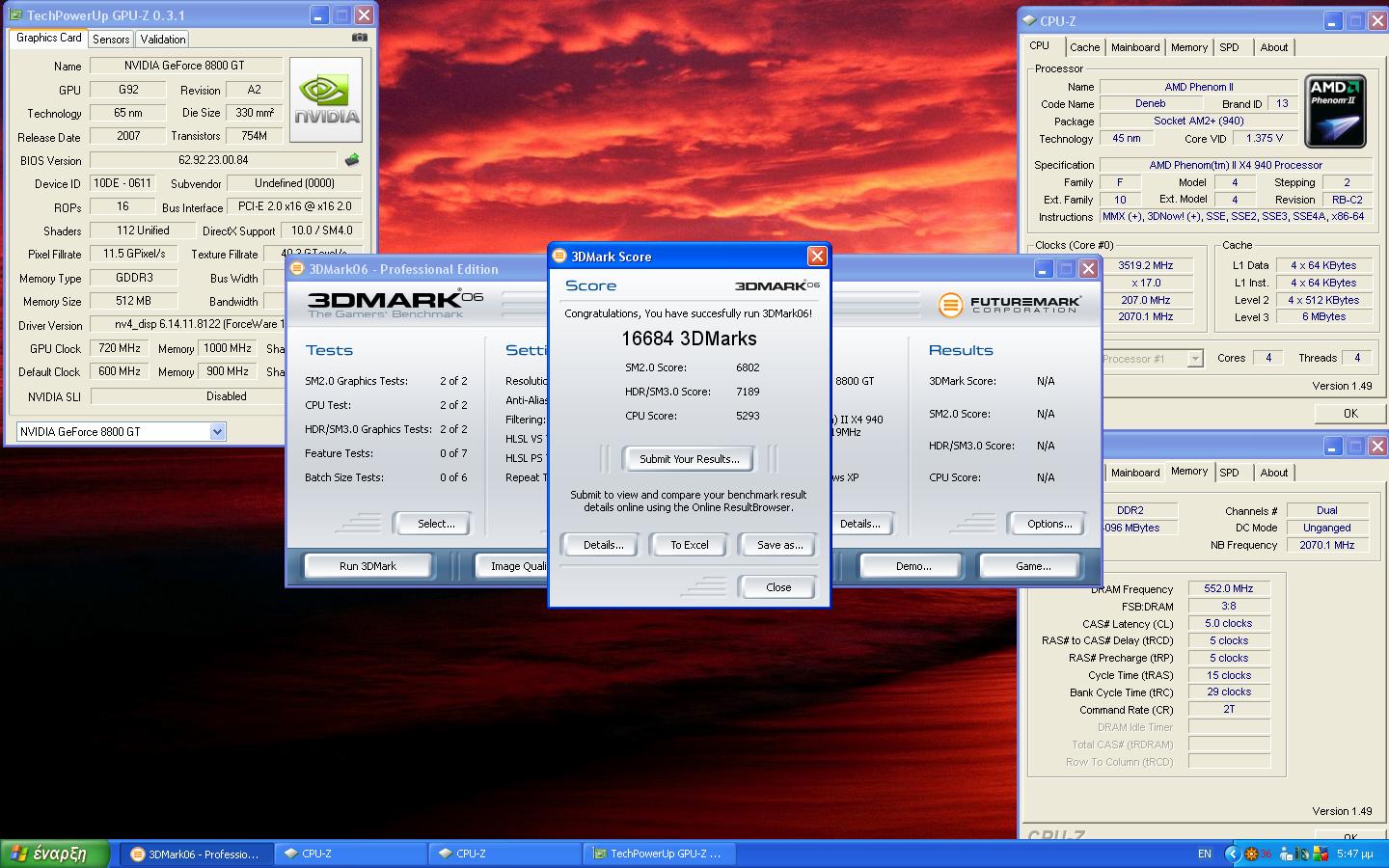Click the GPU-Z screenshot camera icon

coord(360,38)
